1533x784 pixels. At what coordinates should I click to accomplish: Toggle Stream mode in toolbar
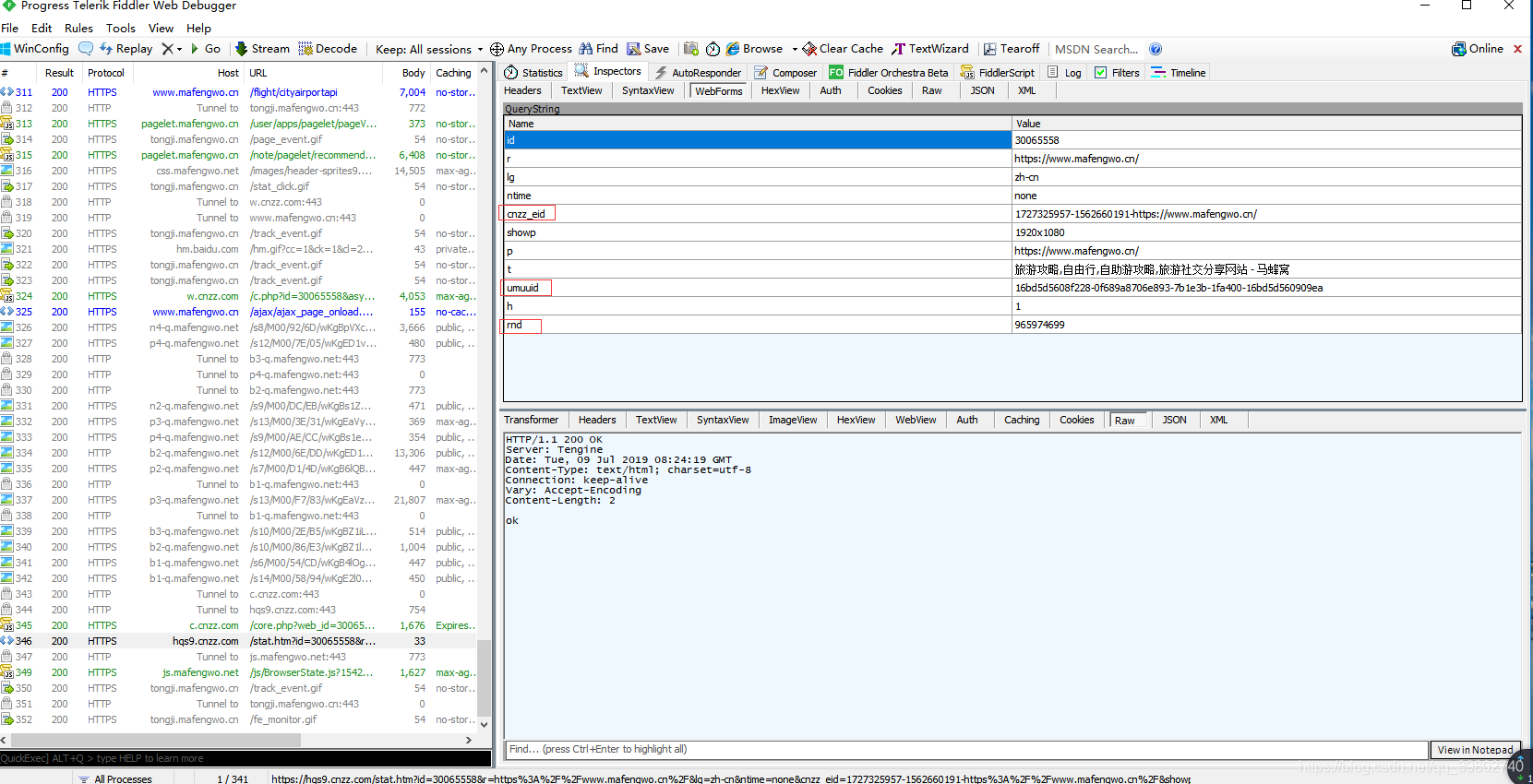262,49
